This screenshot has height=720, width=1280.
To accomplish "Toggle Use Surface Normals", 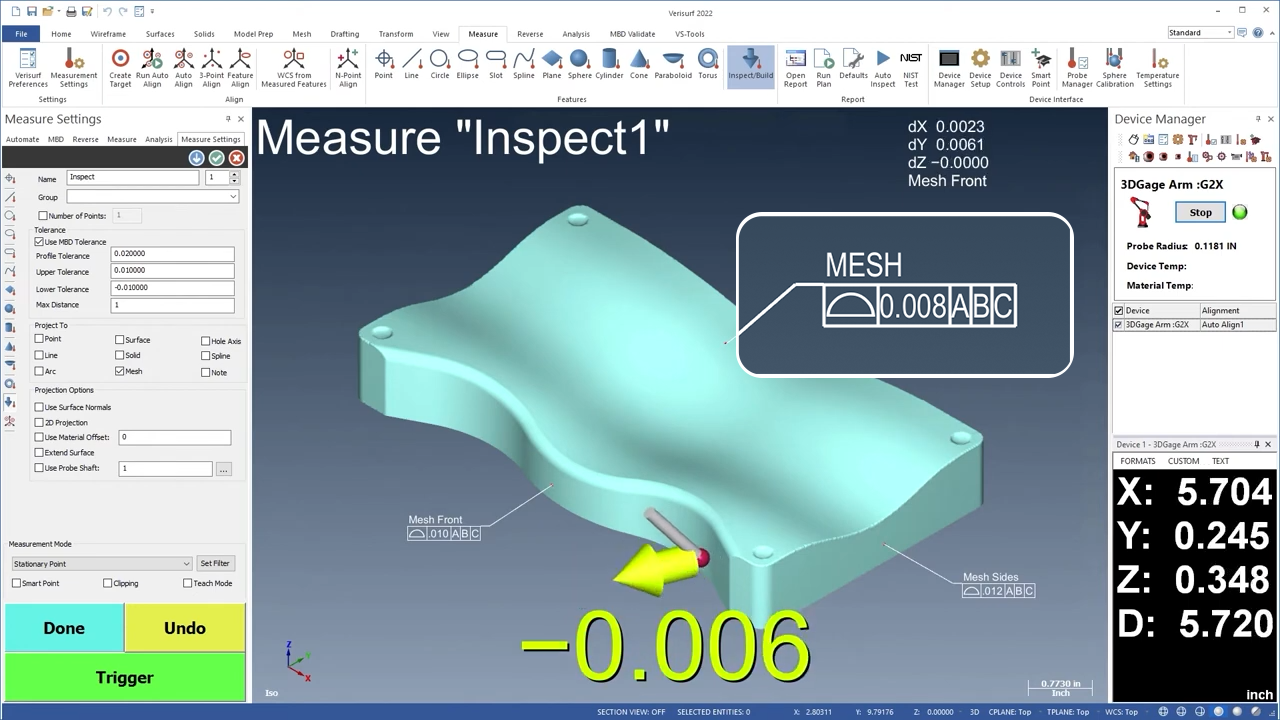I will pos(39,407).
